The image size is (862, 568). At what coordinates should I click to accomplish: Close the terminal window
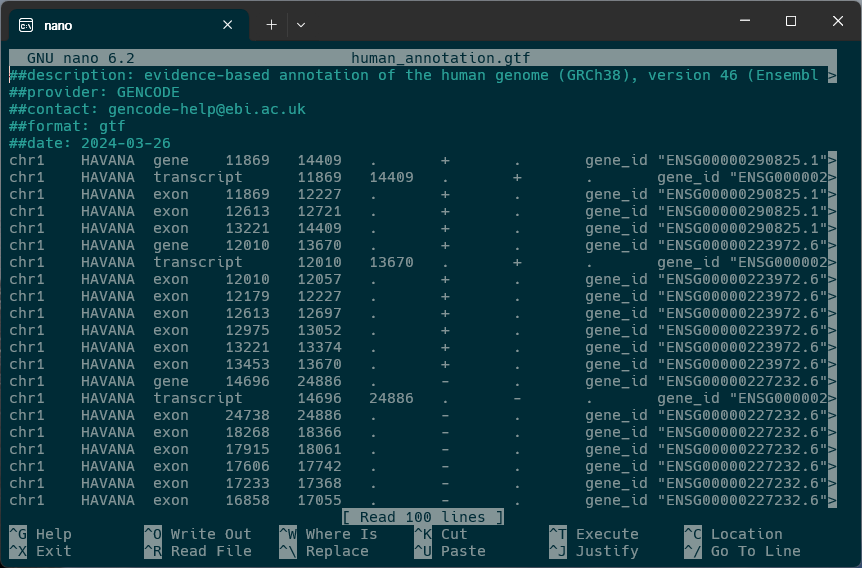837,21
